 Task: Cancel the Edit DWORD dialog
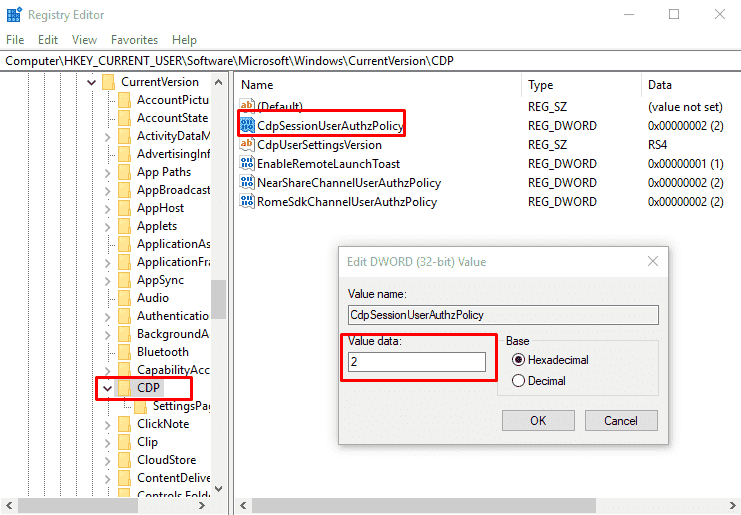[x=621, y=421]
